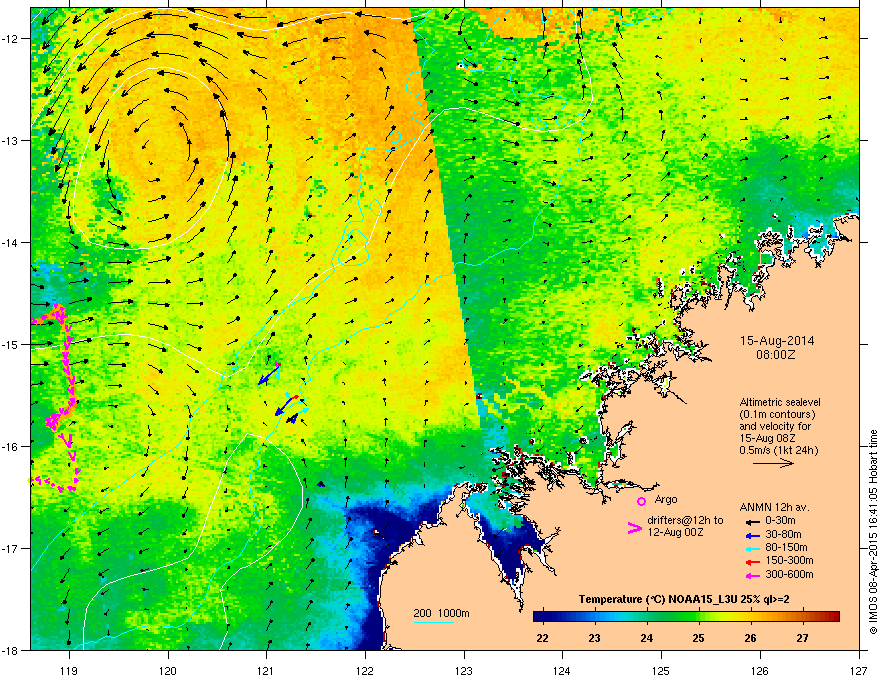Click the date label 15-Aug-2014
The width and height of the screenshot is (880, 680).
777,341
